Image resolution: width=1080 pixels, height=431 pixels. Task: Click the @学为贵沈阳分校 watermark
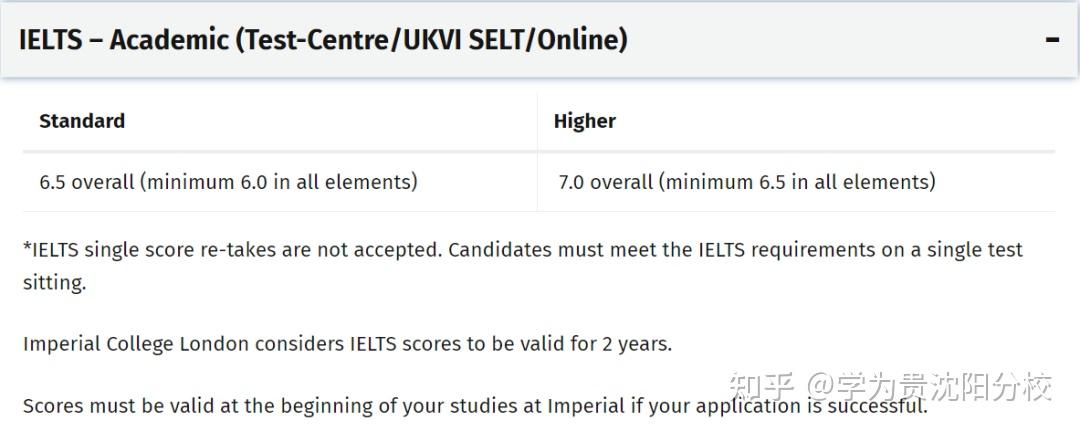(930, 386)
